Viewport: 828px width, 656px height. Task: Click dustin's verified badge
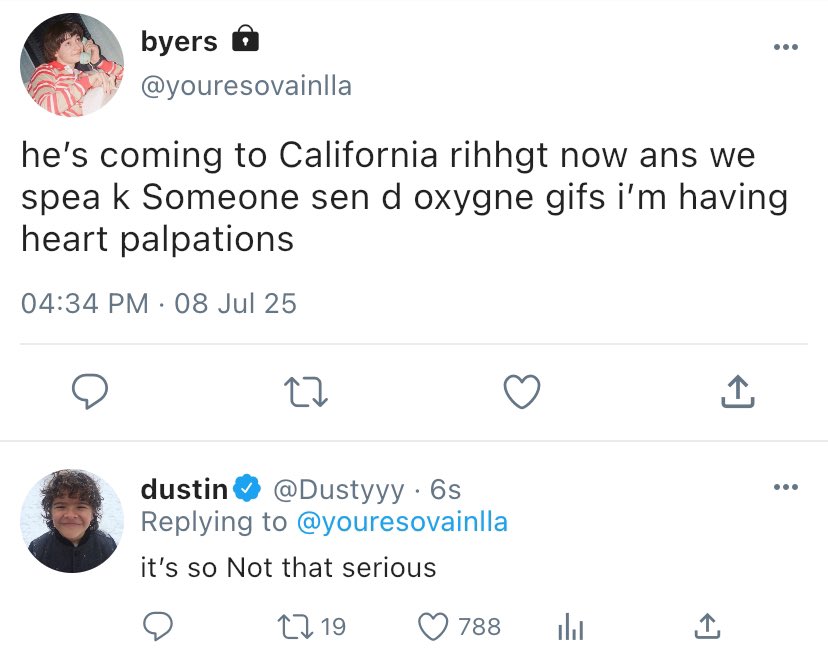[x=248, y=489]
